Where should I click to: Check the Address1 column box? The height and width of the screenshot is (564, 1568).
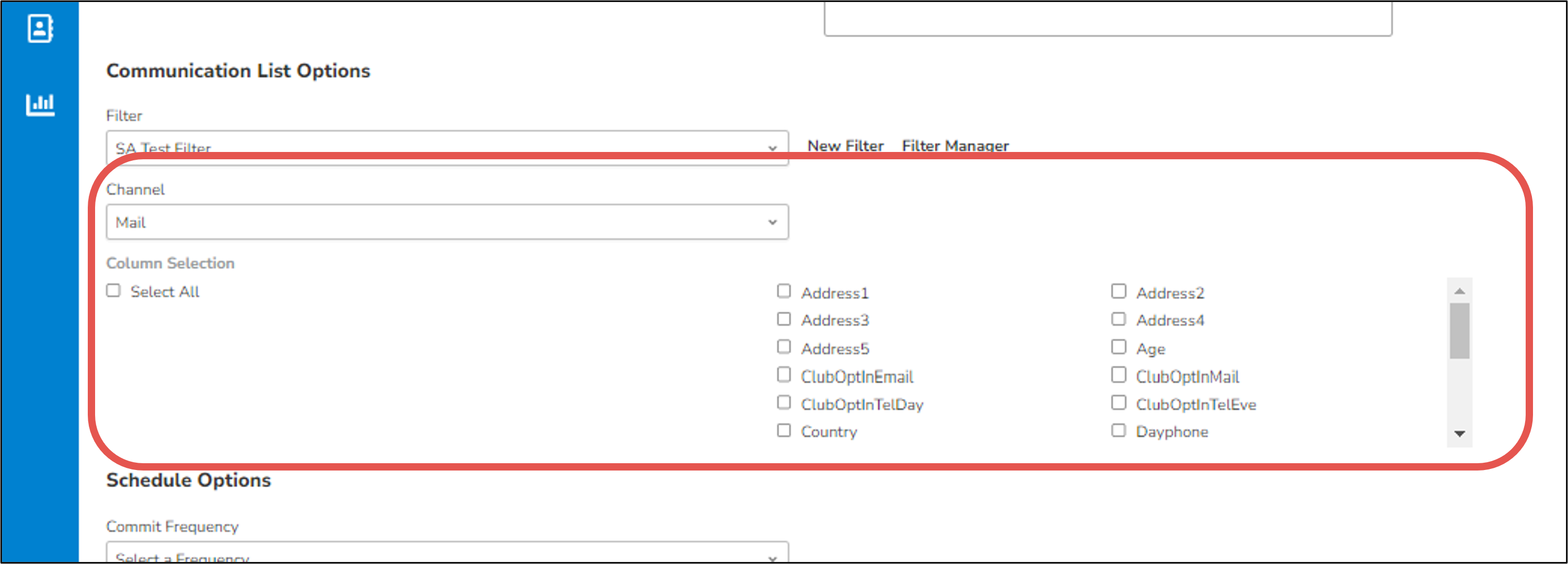click(x=784, y=291)
